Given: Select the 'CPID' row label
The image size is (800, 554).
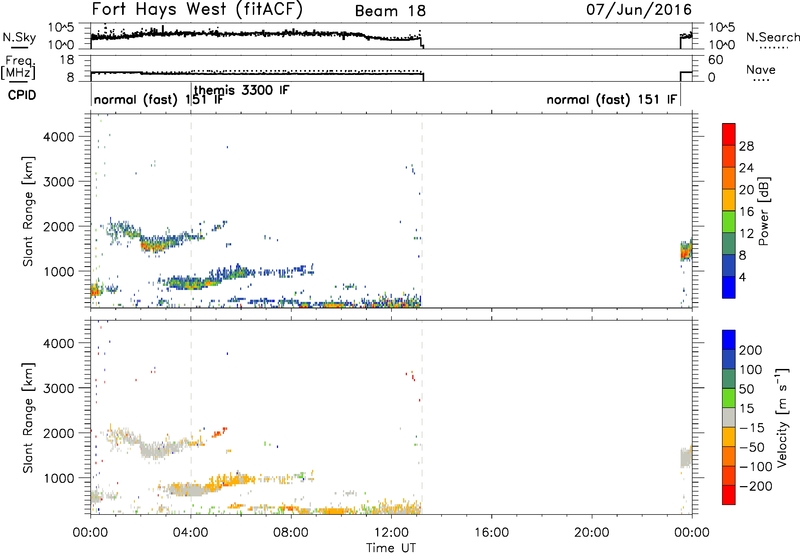Looking at the screenshot, I should [x=21, y=95].
